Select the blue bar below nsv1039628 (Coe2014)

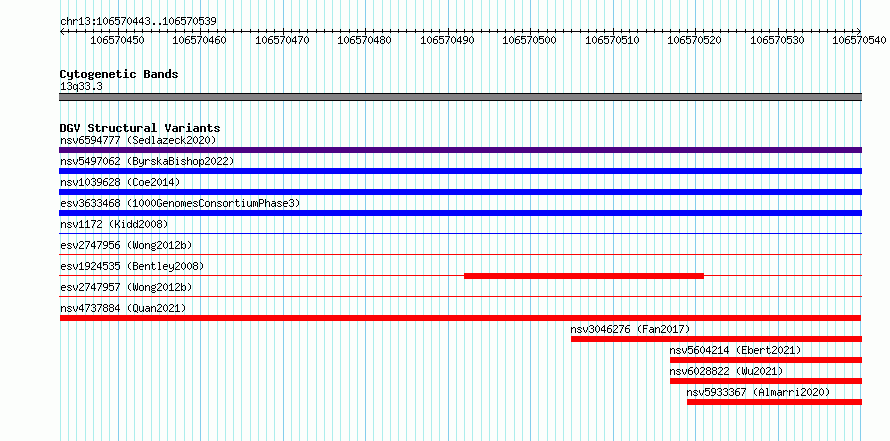[x=460, y=192]
